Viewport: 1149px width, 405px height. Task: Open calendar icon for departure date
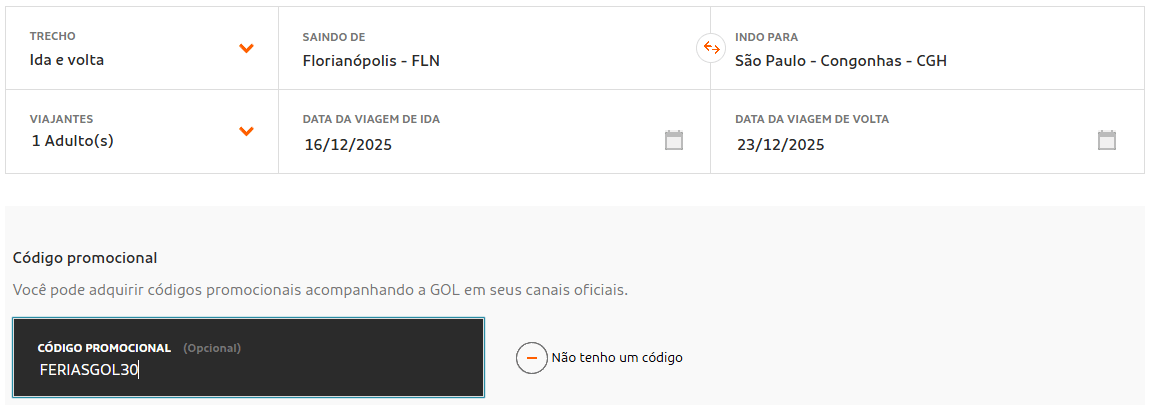674,140
